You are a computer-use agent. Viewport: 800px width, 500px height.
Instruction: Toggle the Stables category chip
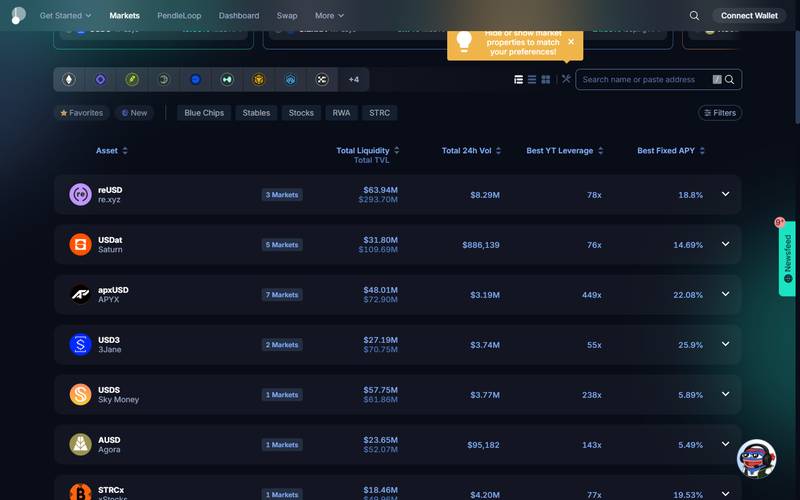(256, 113)
